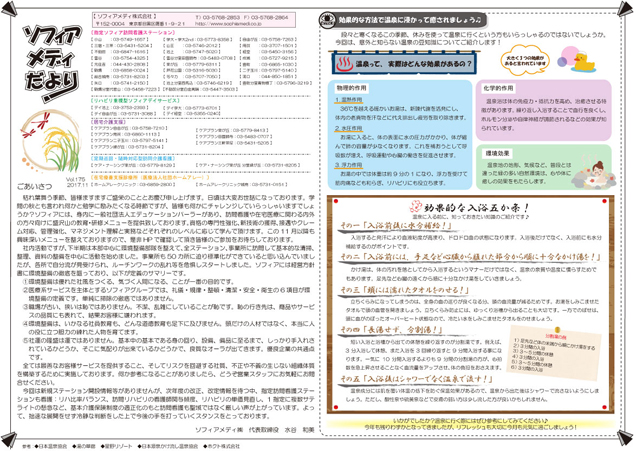Click the その五 シャワーでなく温泉で流す heading
Viewport: 636px width, 451px height.
pyautogui.click(x=416, y=379)
